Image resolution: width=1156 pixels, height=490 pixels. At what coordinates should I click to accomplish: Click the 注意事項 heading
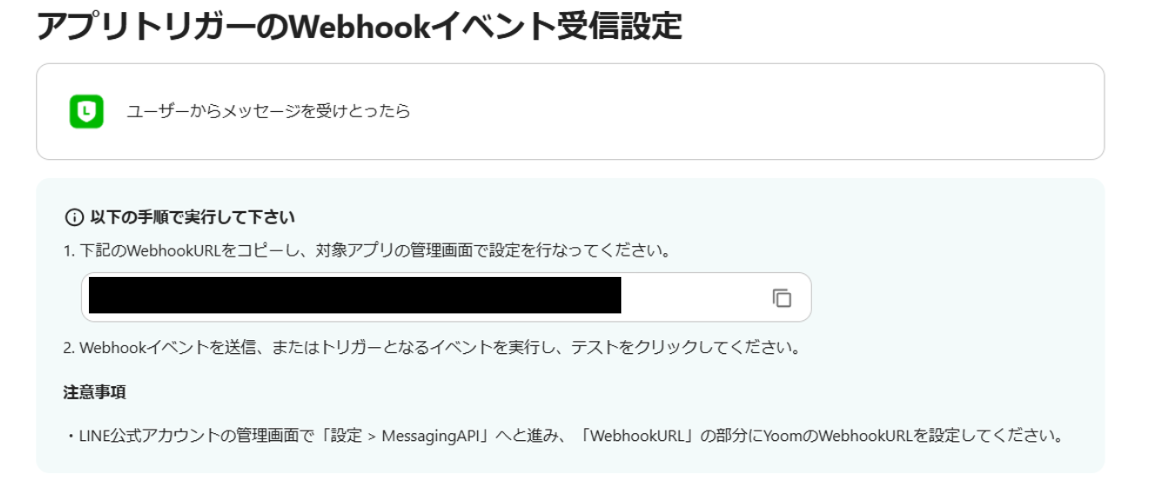[x=94, y=392]
